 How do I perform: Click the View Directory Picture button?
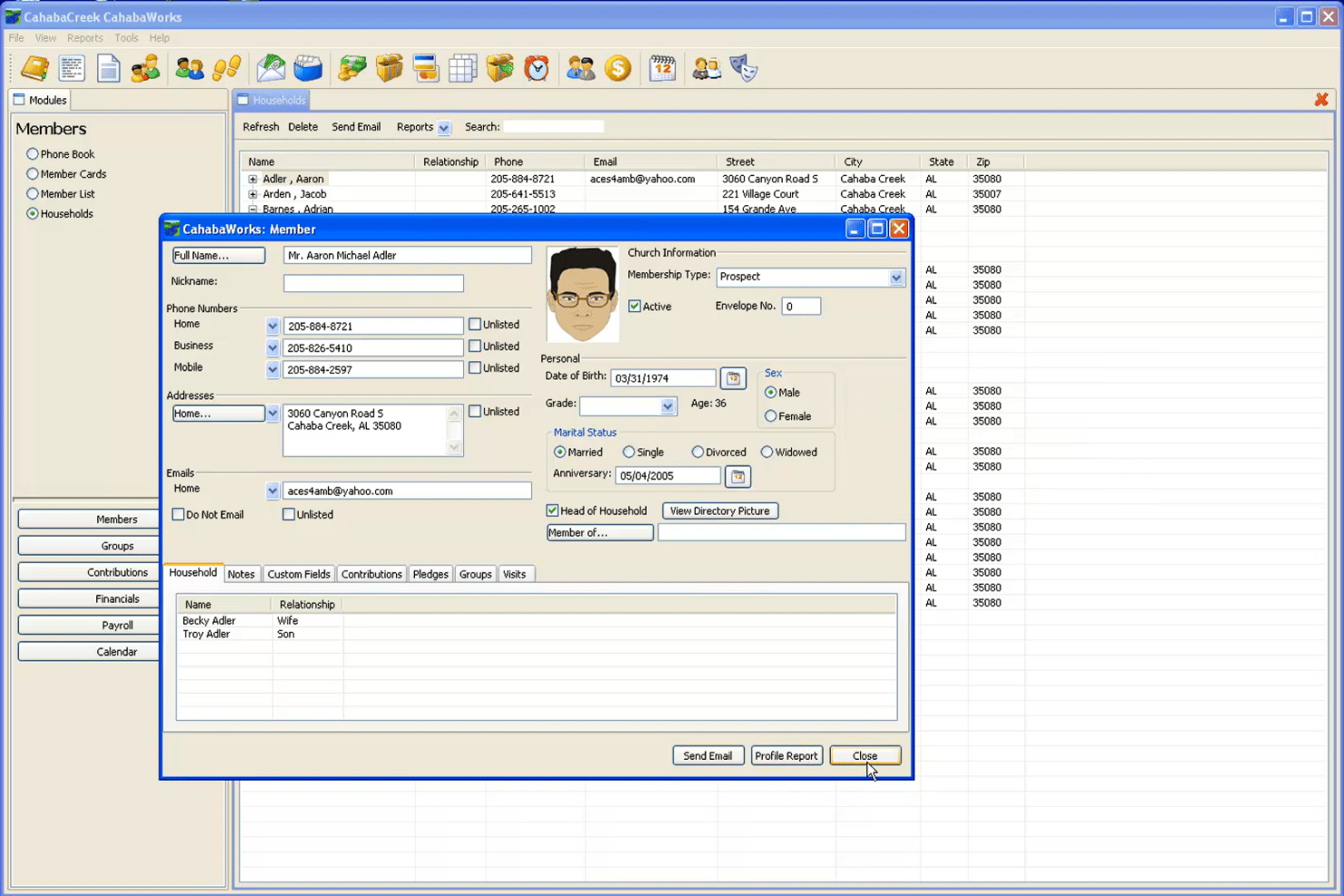coord(720,511)
